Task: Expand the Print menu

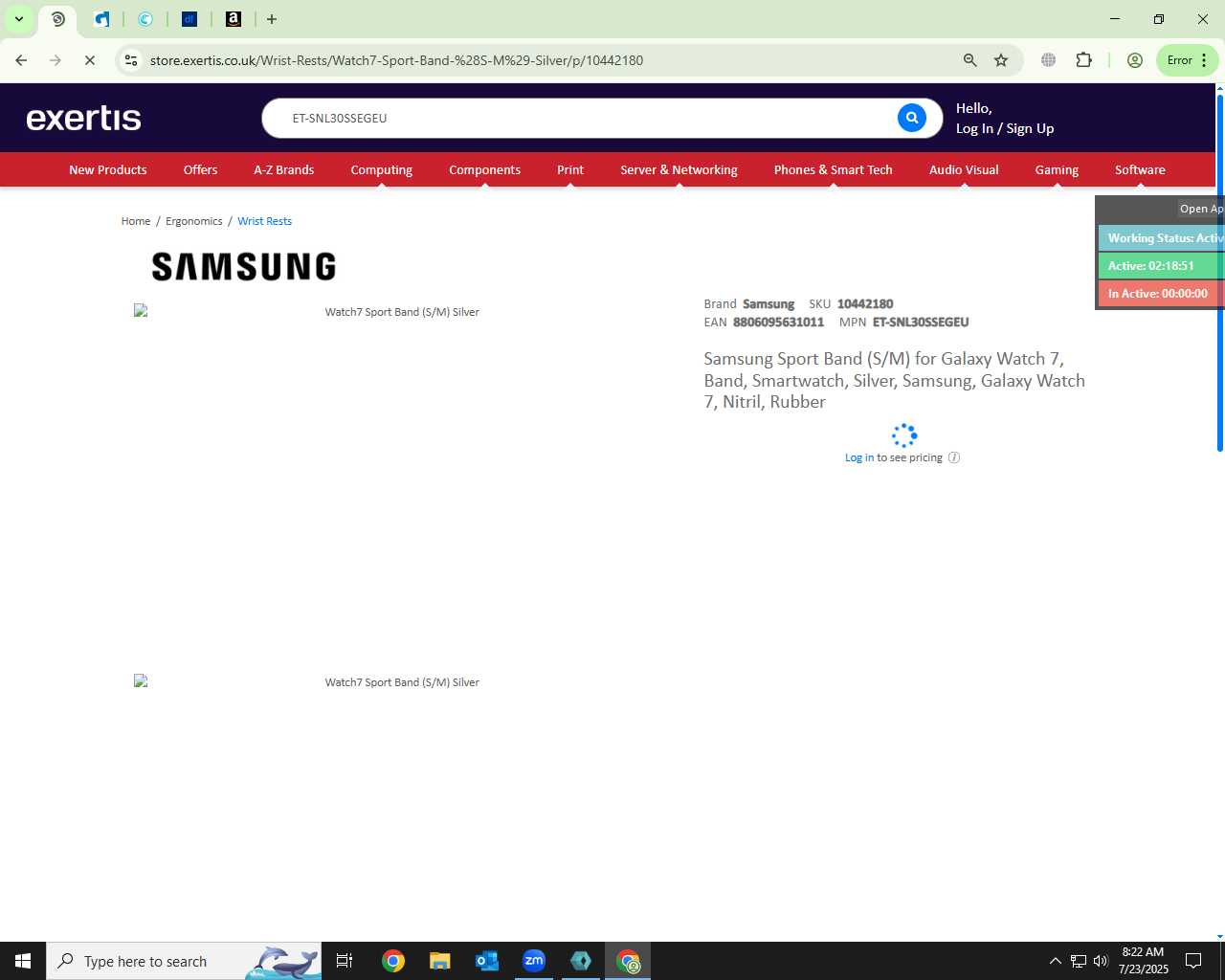Action: 570,169
